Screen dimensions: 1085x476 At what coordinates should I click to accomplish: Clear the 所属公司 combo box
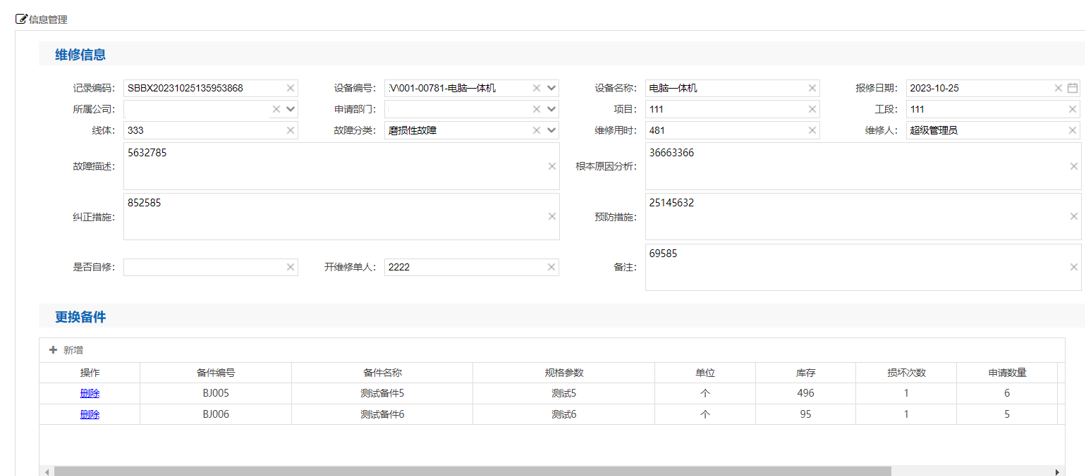(x=276, y=109)
